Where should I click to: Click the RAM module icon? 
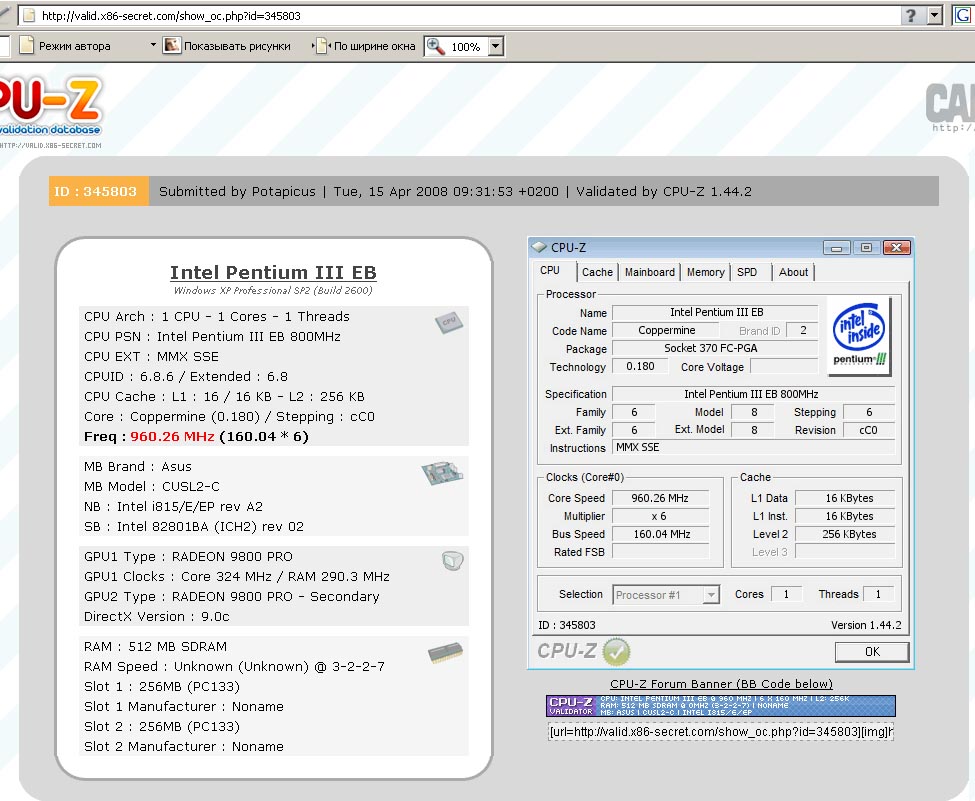[445, 652]
